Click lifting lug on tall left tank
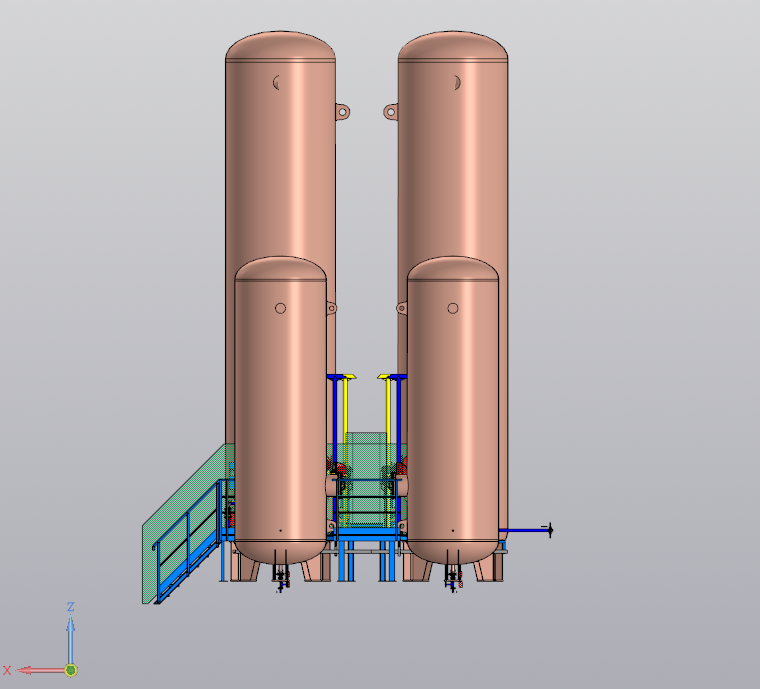Image resolution: width=760 pixels, height=689 pixels. click(x=342, y=111)
